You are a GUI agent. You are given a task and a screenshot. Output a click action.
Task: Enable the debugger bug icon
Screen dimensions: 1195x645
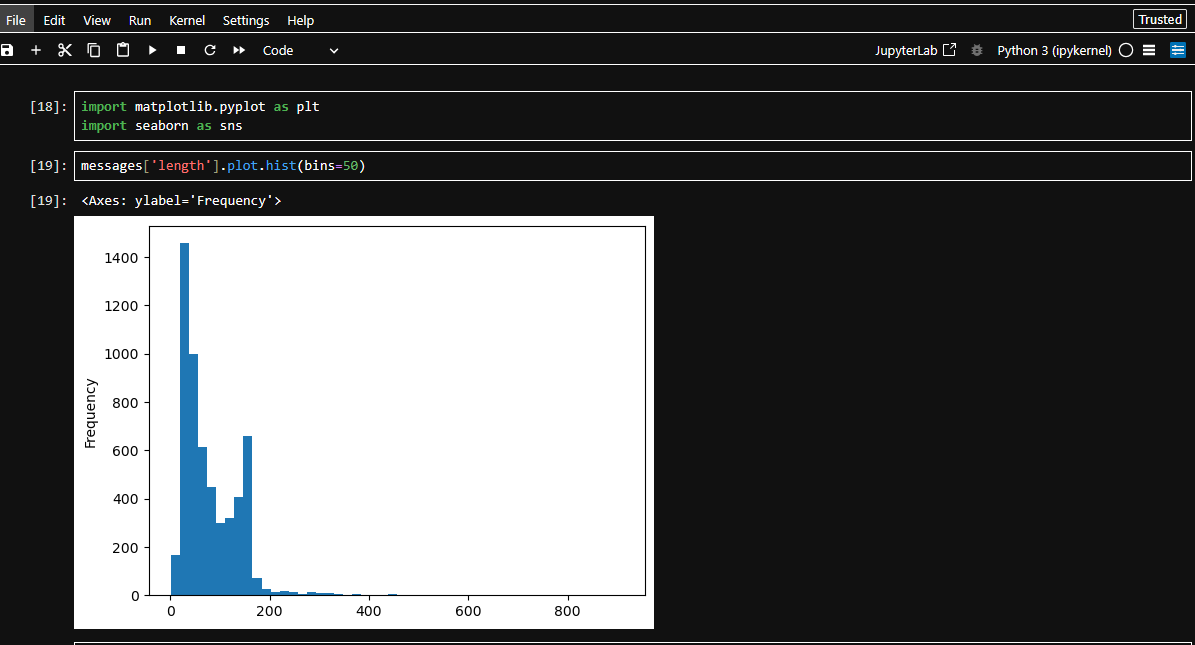click(976, 50)
